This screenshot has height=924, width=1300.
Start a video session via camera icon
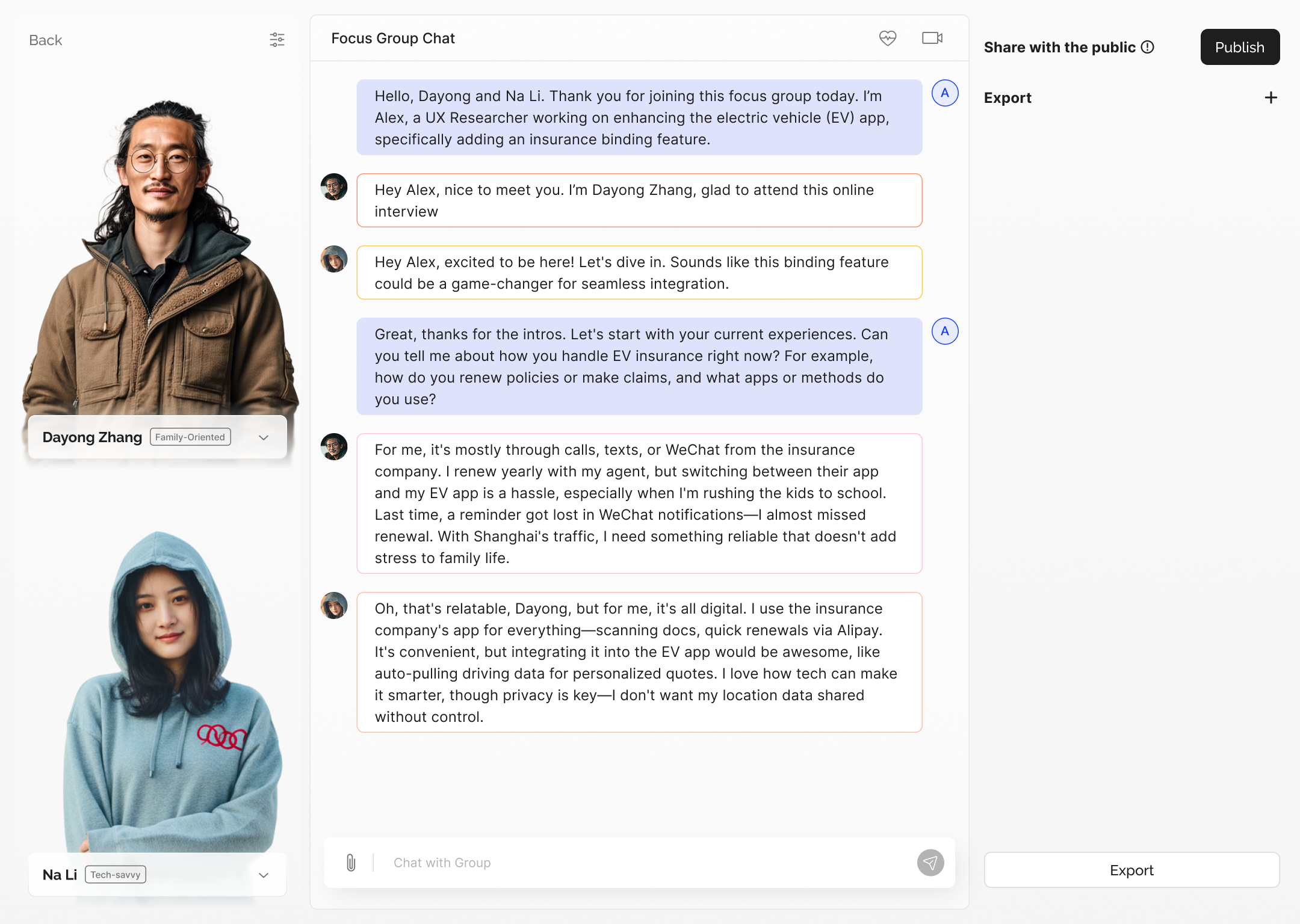click(932, 38)
